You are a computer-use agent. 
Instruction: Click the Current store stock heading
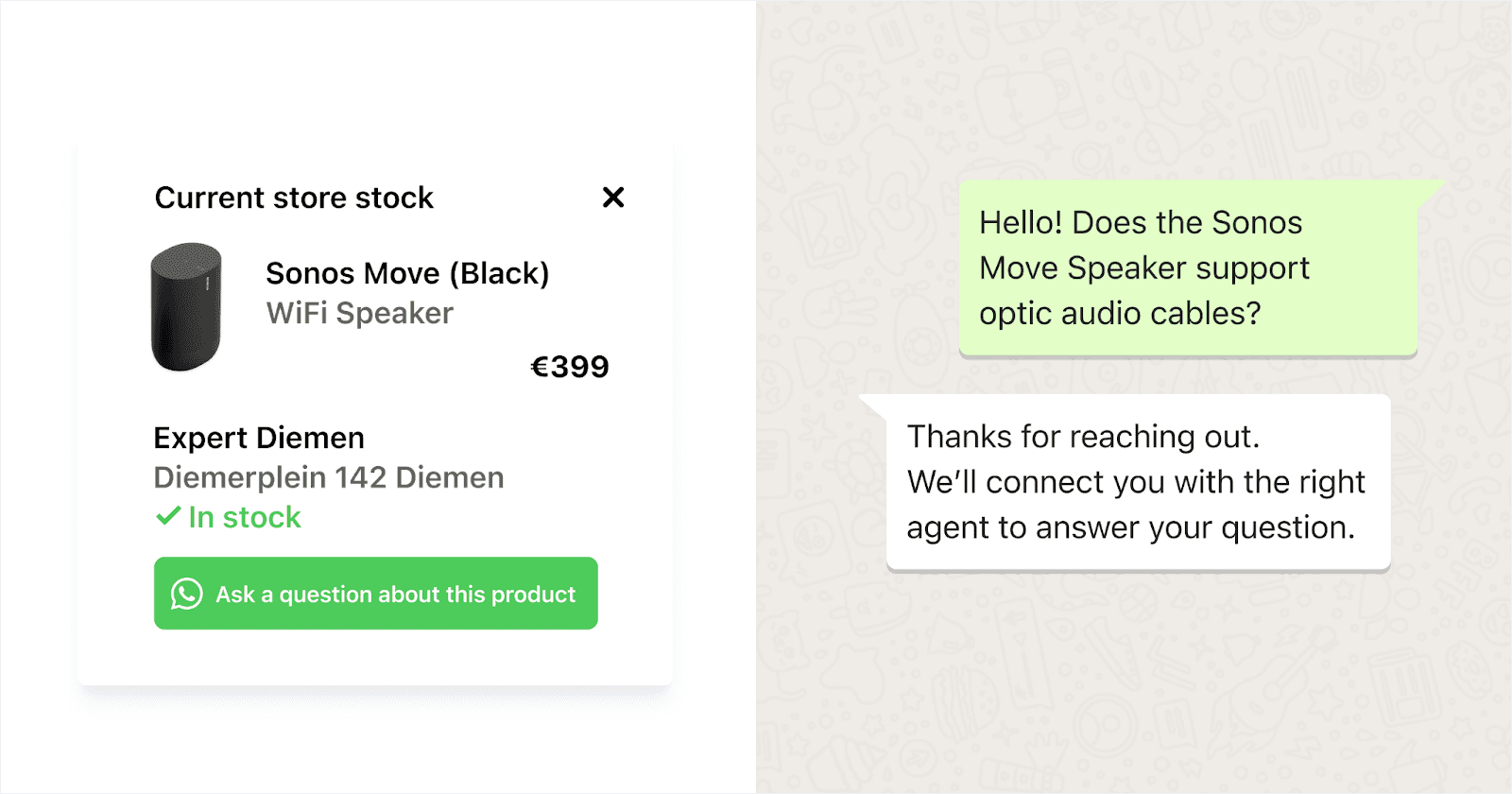pos(294,198)
